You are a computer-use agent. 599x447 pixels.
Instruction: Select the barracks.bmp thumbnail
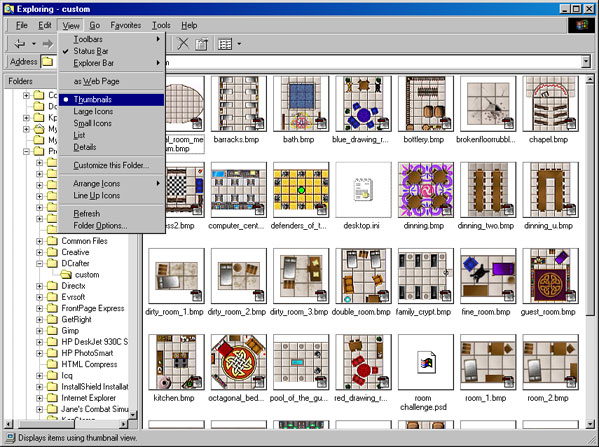[239, 104]
